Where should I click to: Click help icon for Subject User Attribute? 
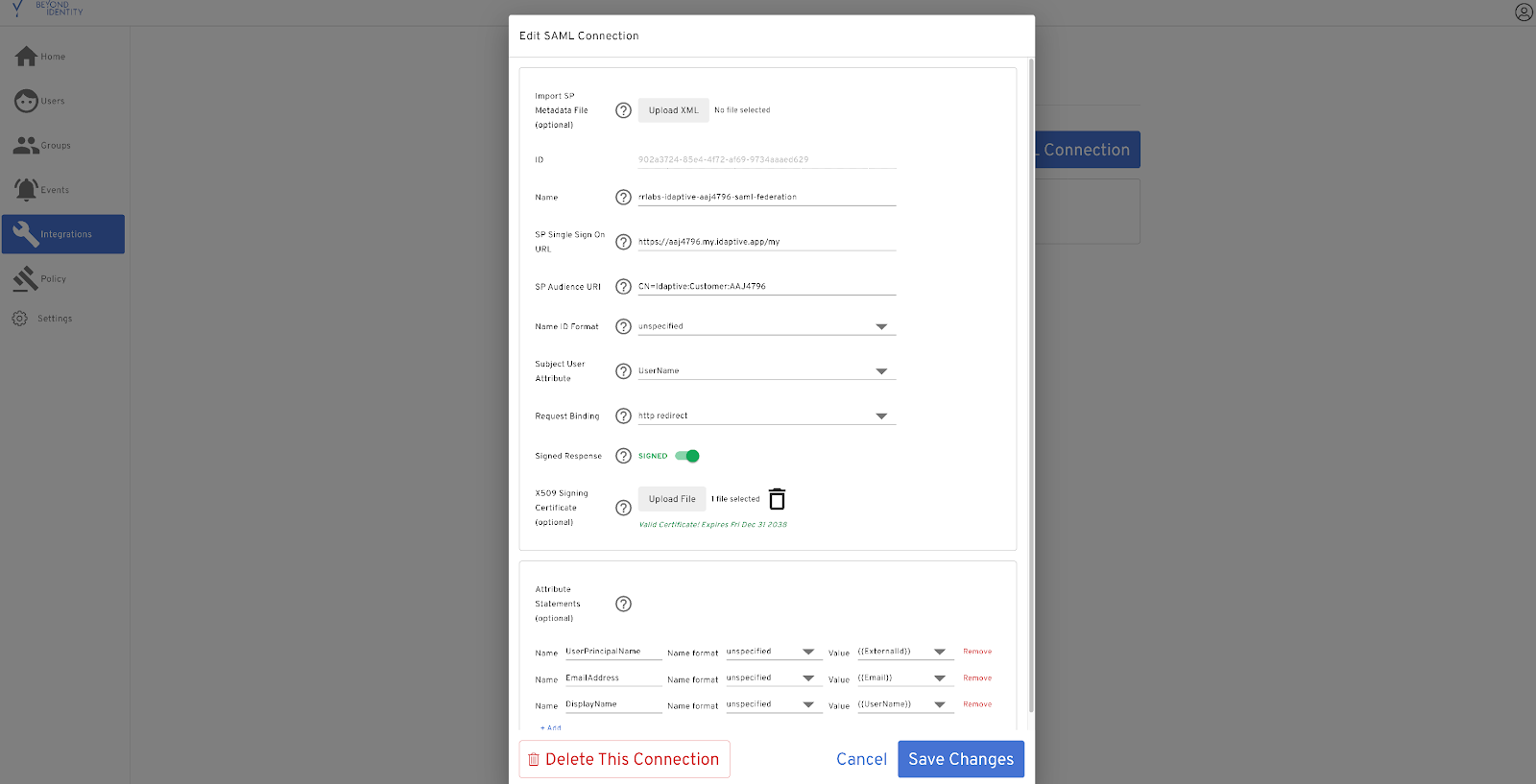point(623,371)
